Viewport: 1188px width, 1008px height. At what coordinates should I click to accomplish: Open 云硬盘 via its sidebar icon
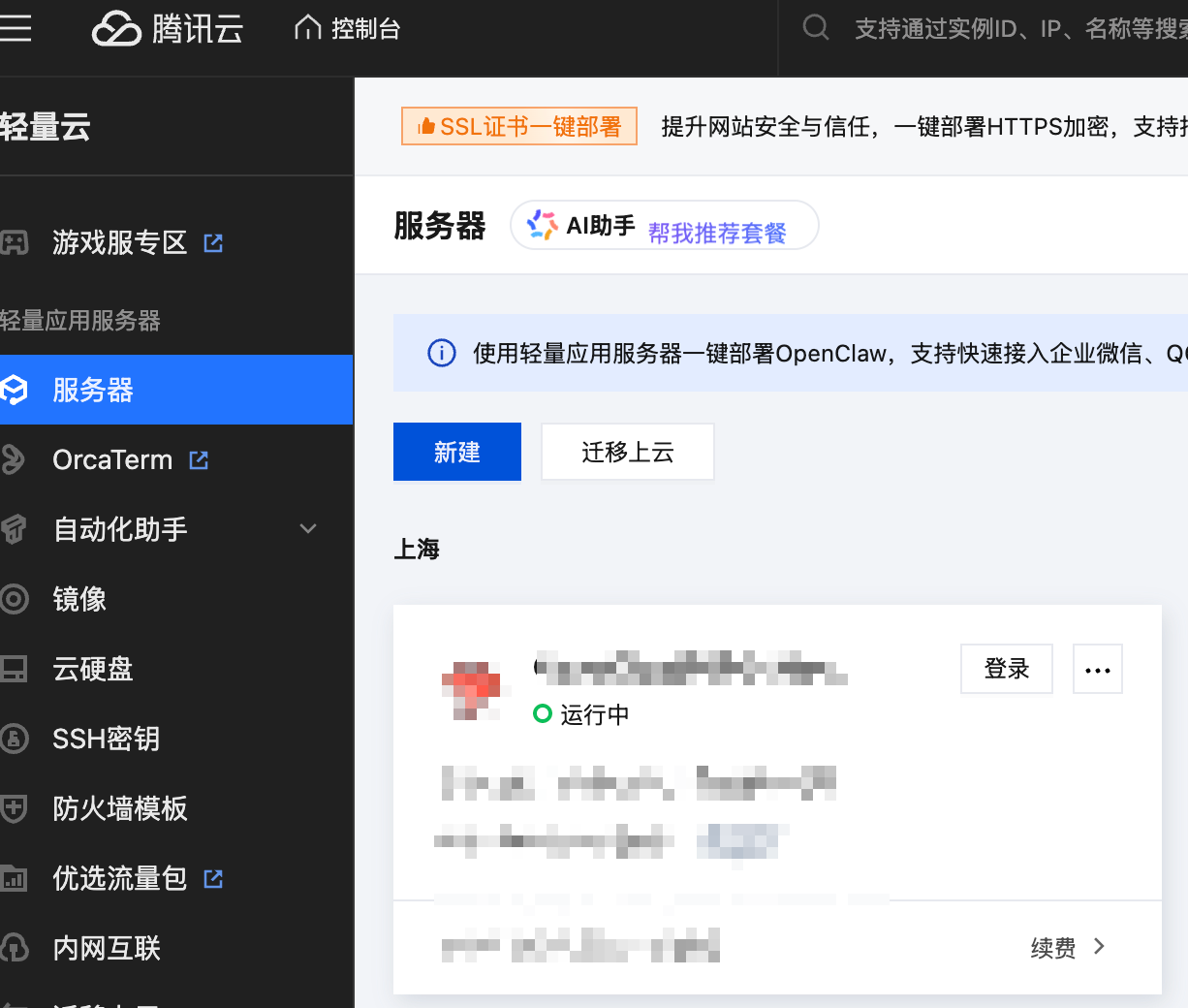(16, 669)
